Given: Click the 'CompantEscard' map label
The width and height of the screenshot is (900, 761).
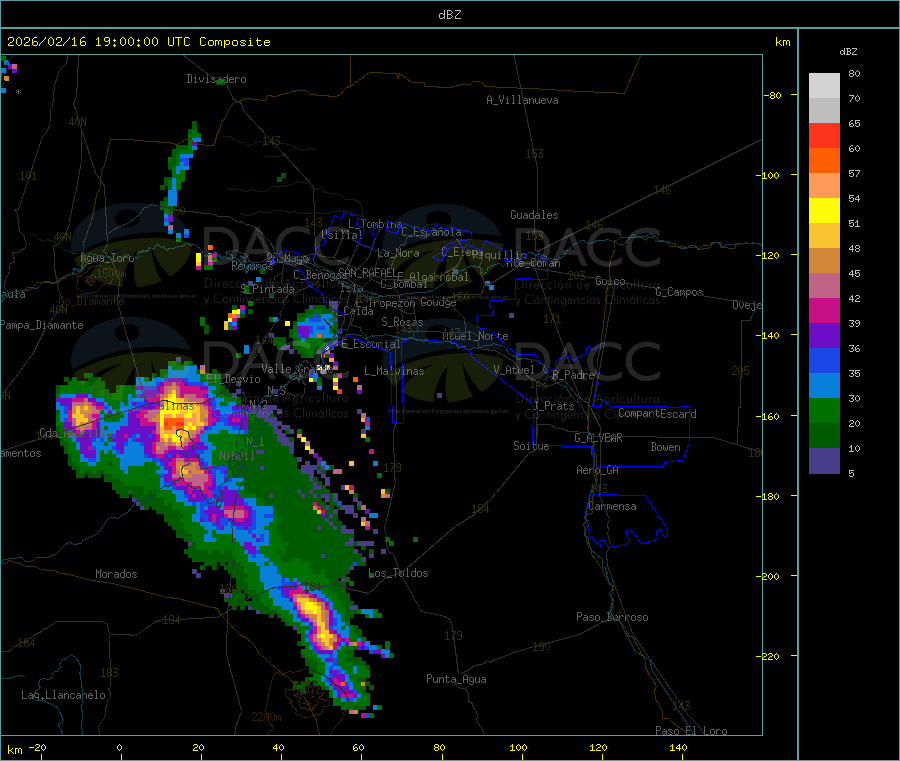Looking at the screenshot, I should 658,414.
